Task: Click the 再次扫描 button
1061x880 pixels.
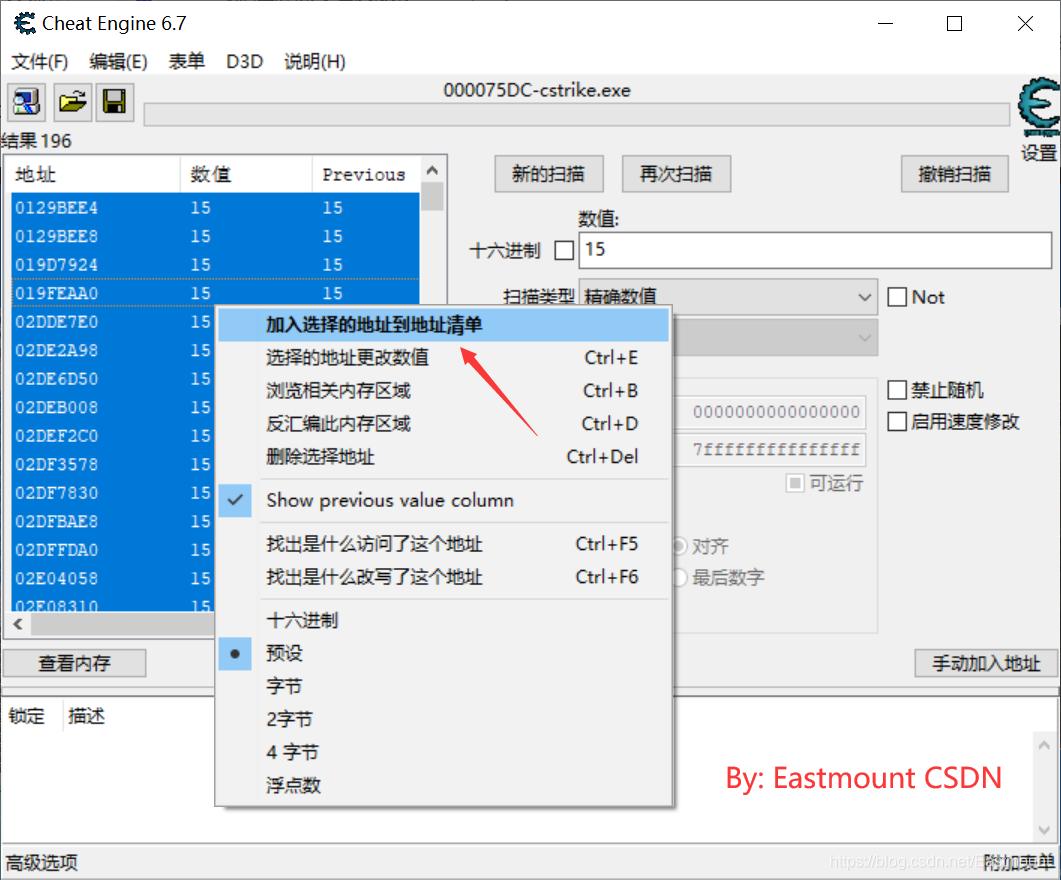Action: (676, 175)
